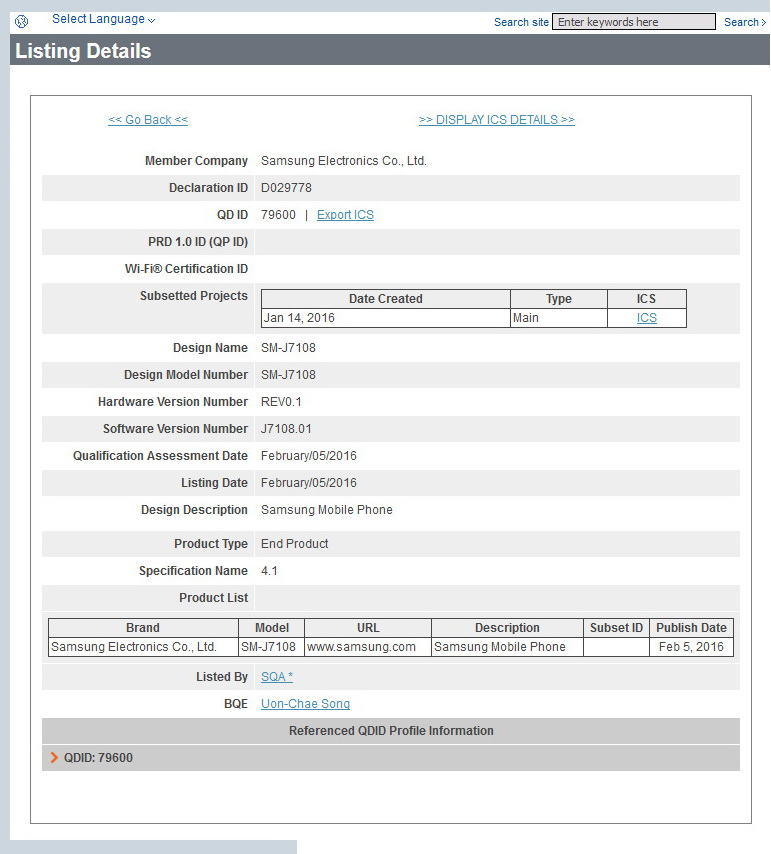Click the Date Created column header
Screen dimensions: 771x854
click(x=386, y=299)
